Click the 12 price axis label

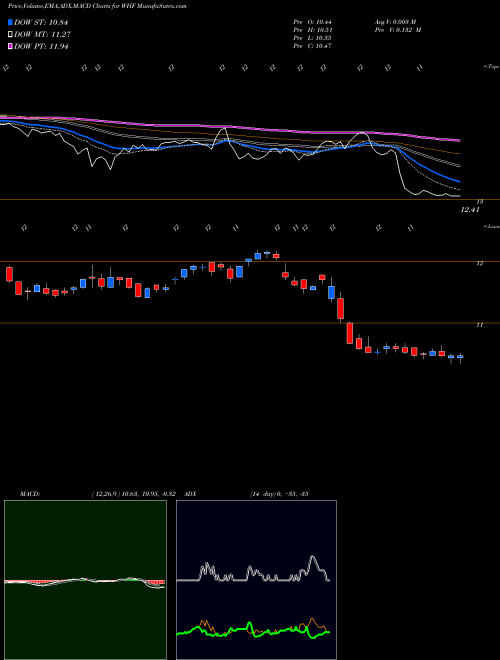[479, 263]
